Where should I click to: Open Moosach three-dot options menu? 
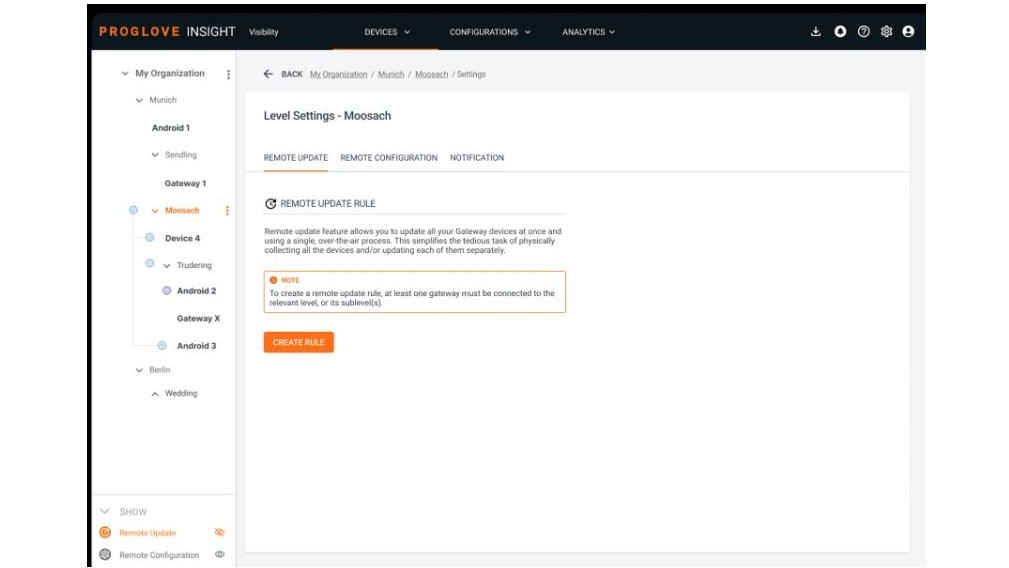(227, 211)
